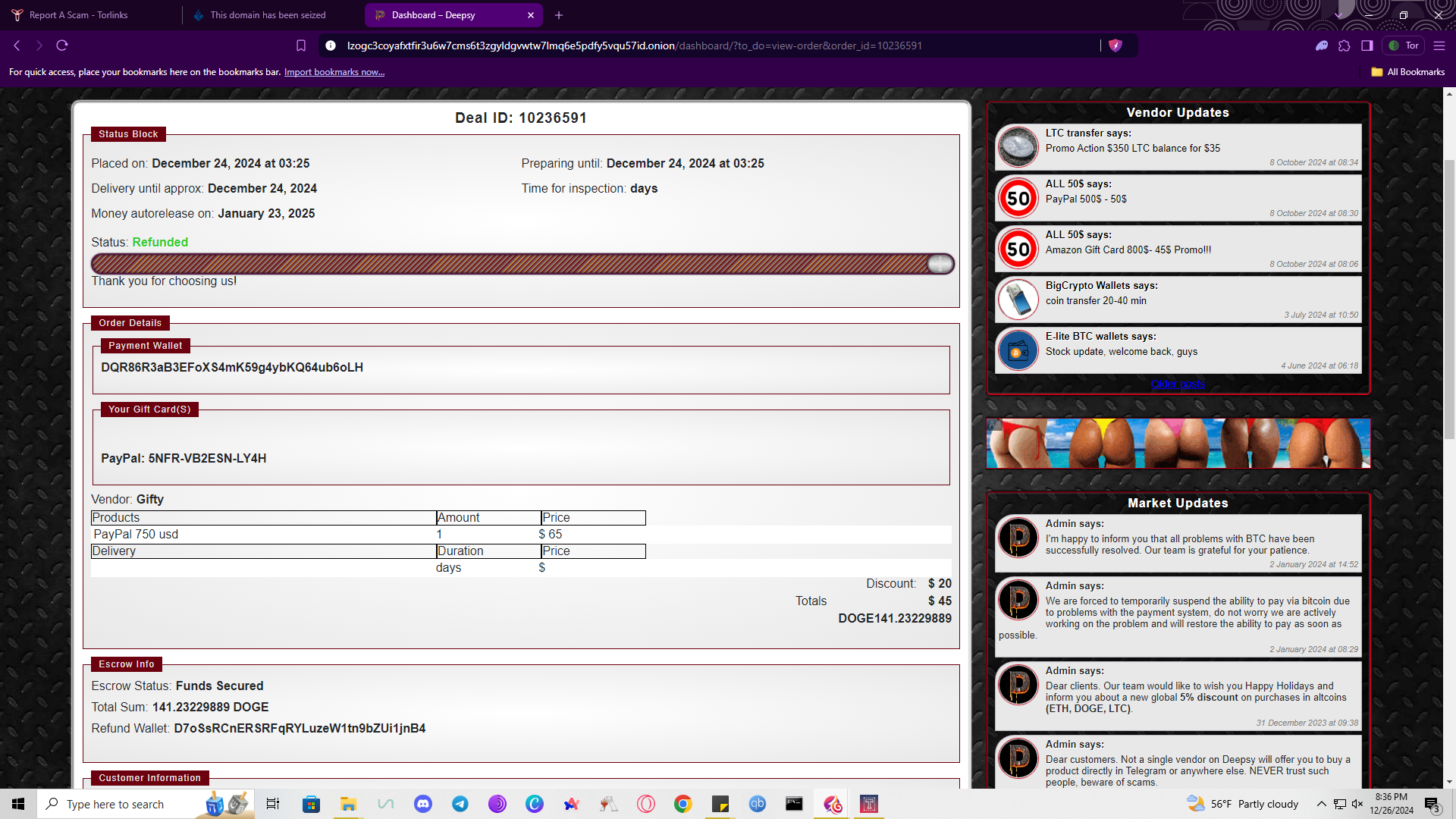
Task: Click the ALL 50$ Amazon Gift Card icon
Action: click(x=1018, y=249)
